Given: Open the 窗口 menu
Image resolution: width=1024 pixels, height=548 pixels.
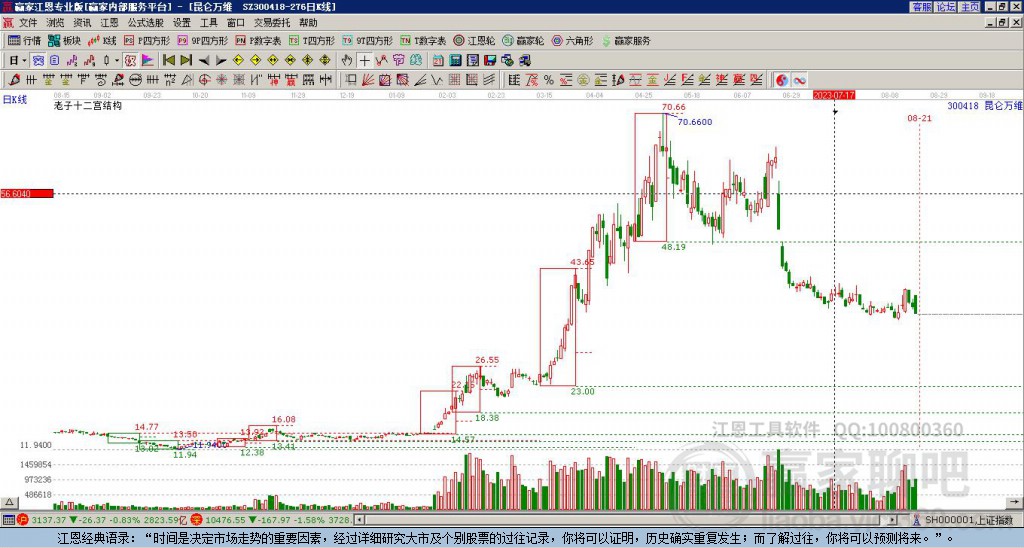Looking at the screenshot, I should click(x=236, y=23).
